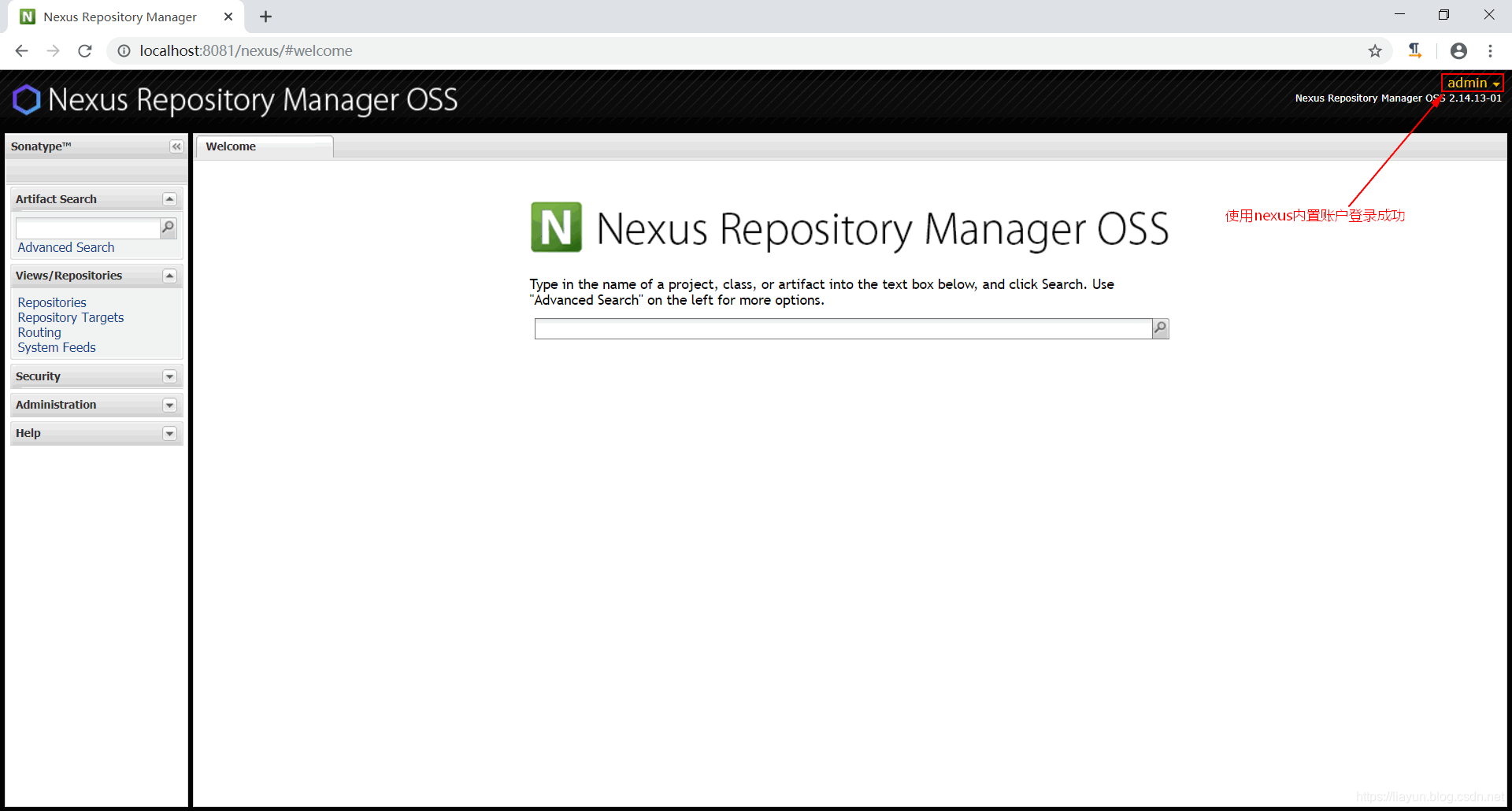
Task: Click the artifact search magnifier icon in sidebar
Action: 168,228
